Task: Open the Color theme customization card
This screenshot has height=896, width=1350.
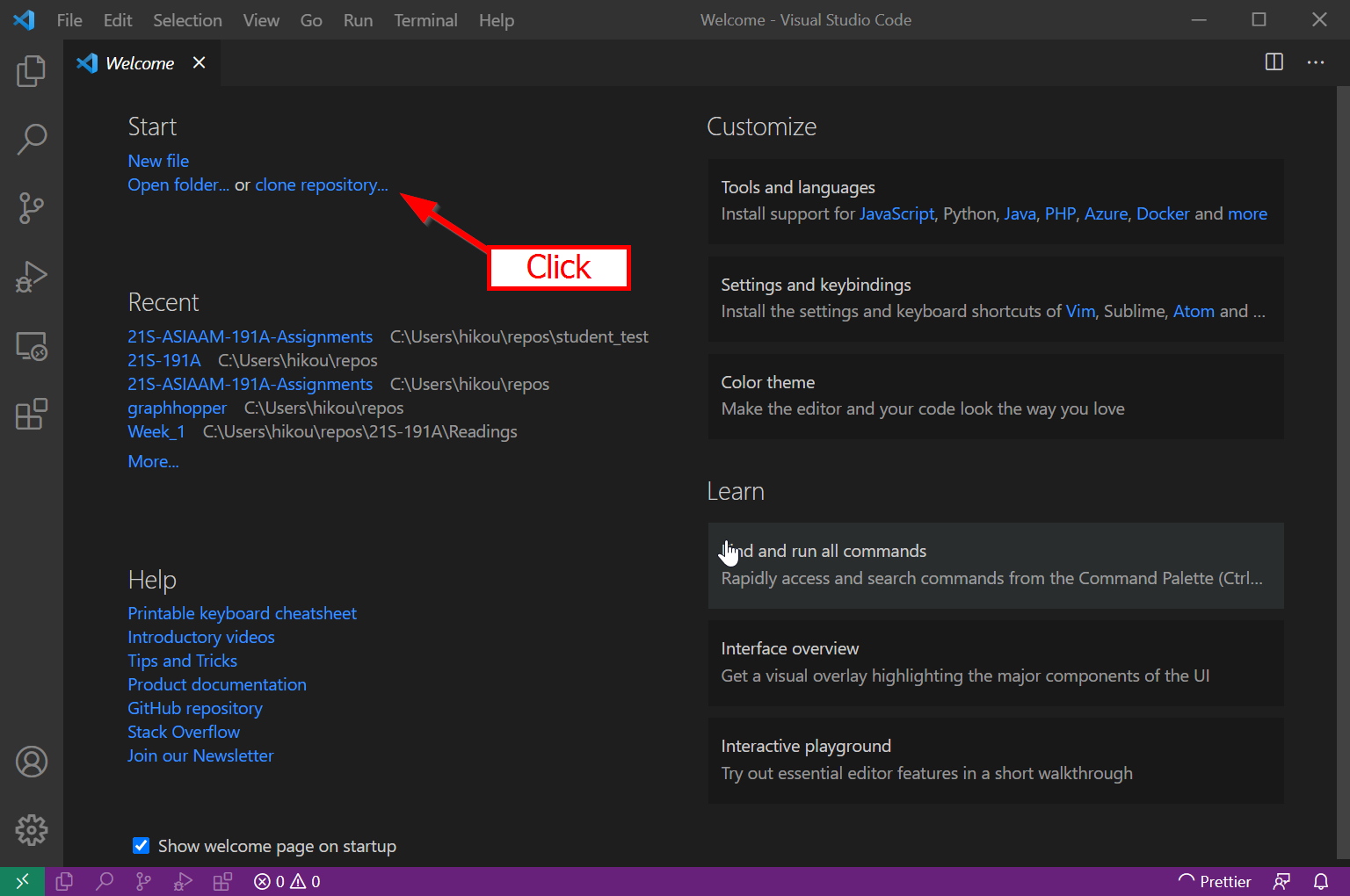Action: (995, 395)
